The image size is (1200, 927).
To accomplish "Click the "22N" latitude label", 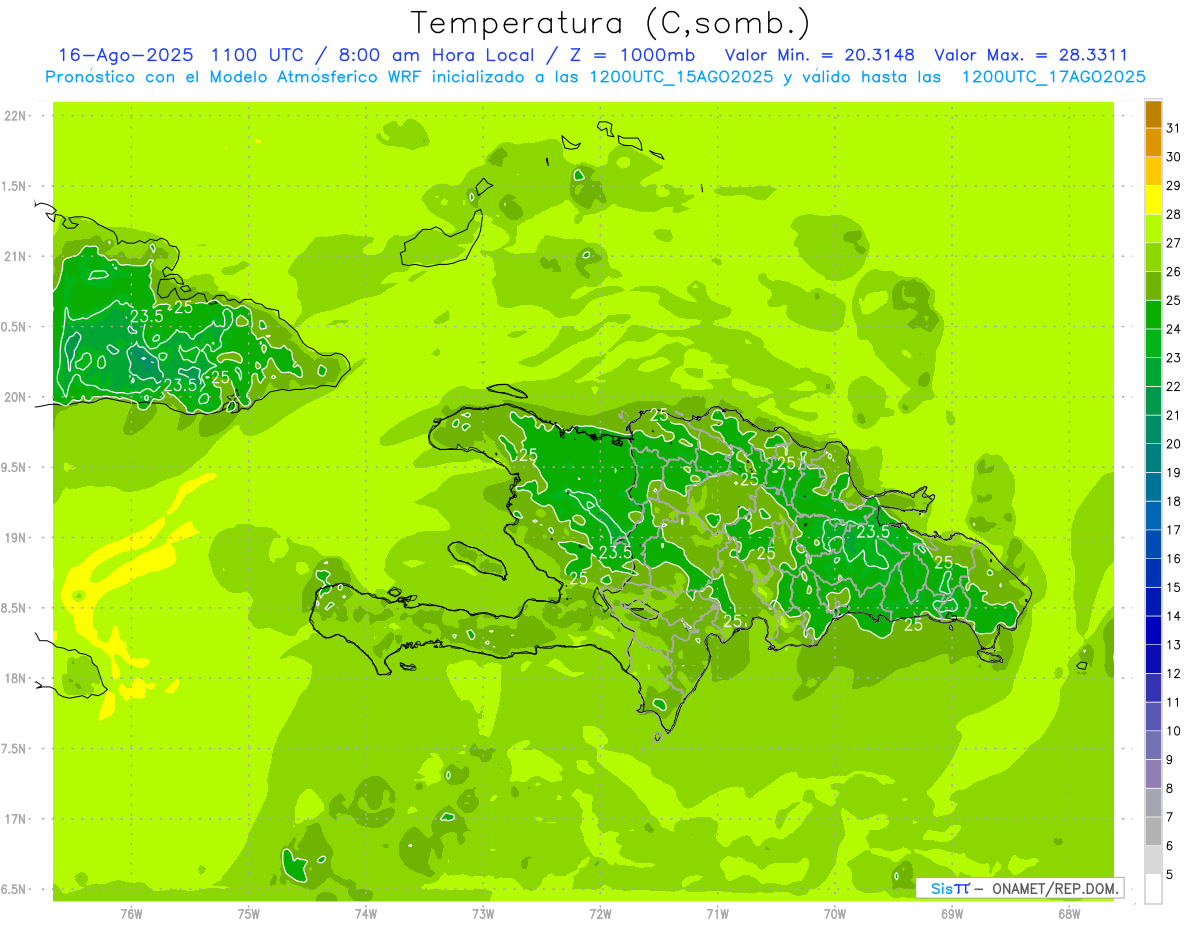I will point(15,116).
